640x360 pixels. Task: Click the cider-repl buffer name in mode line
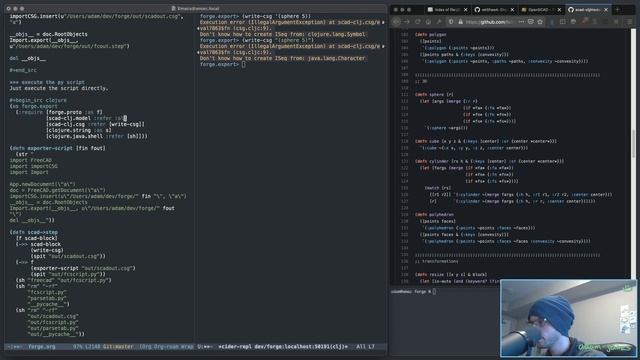click(x=283, y=347)
